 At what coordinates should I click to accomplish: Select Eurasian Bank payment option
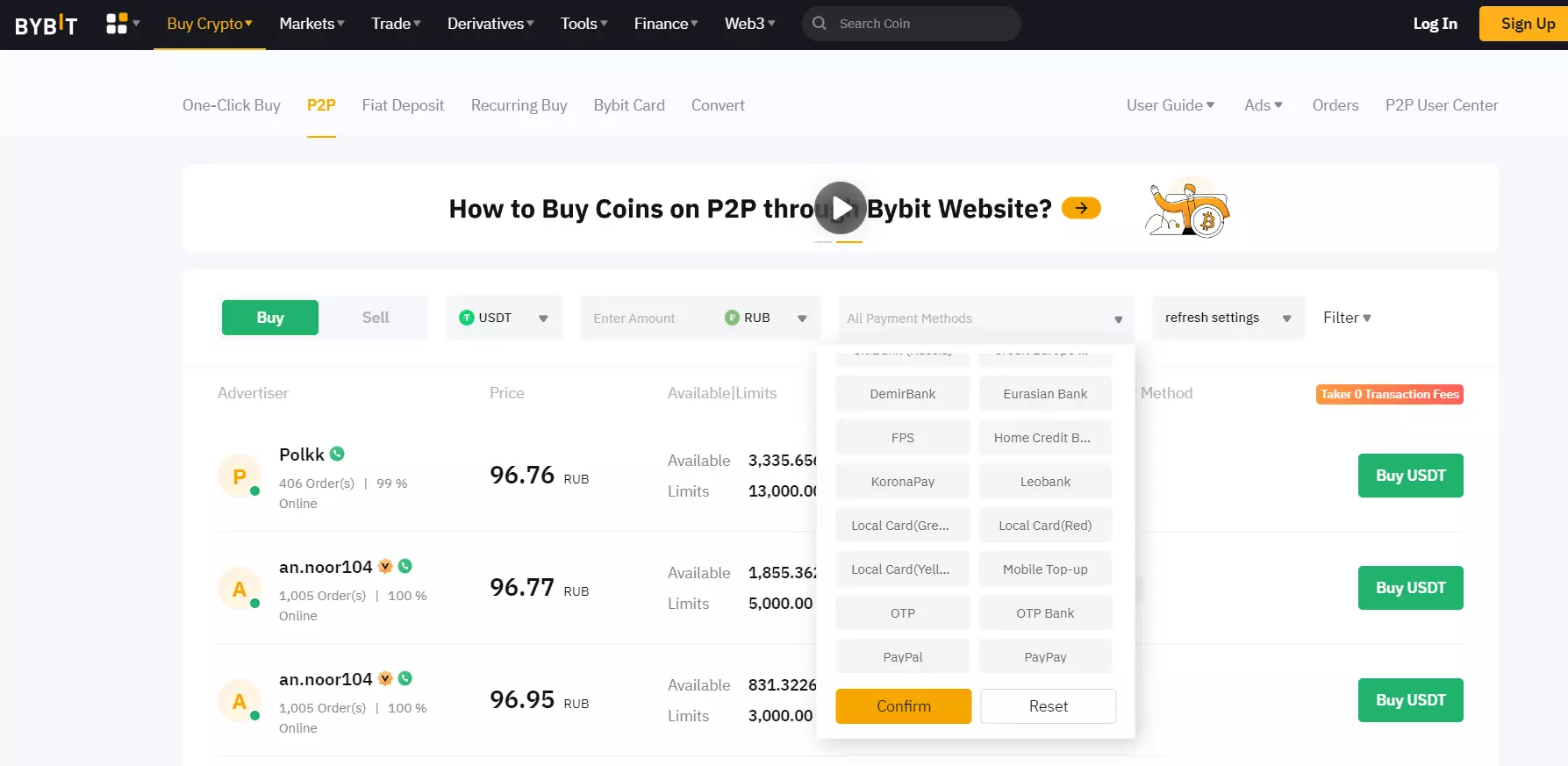pyautogui.click(x=1045, y=394)
